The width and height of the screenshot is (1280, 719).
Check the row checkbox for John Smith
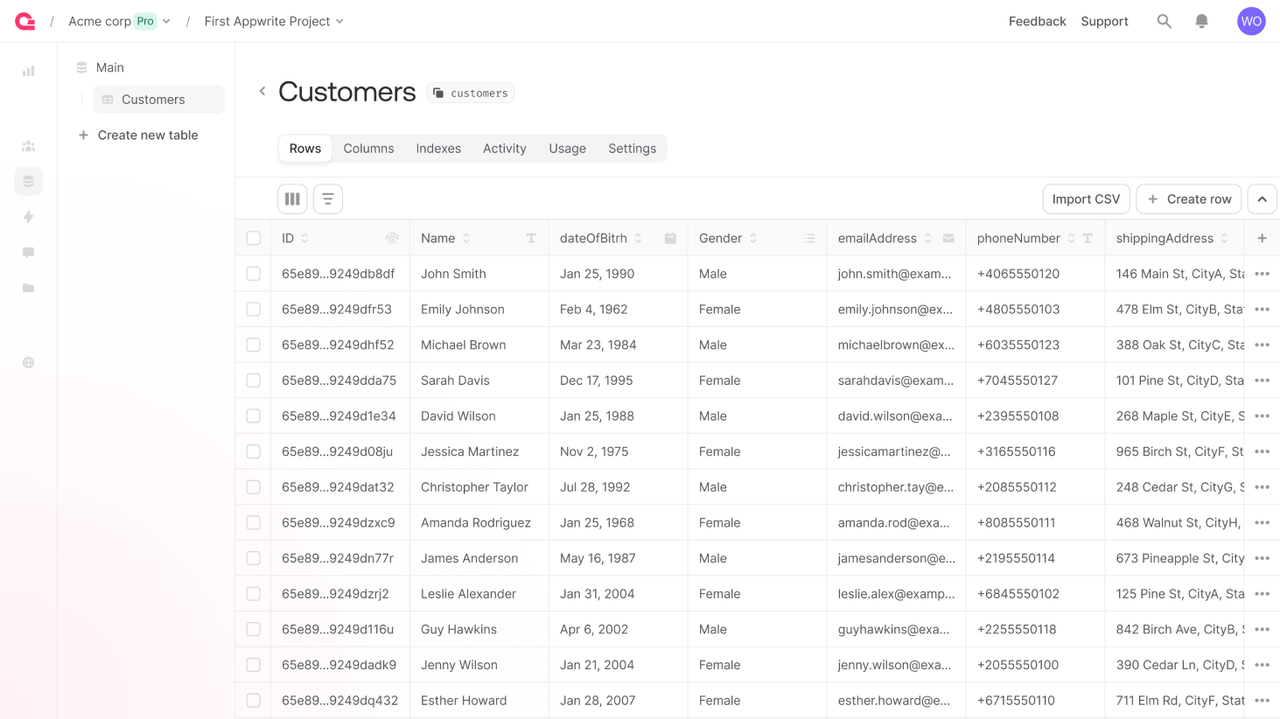coord(253,273)
